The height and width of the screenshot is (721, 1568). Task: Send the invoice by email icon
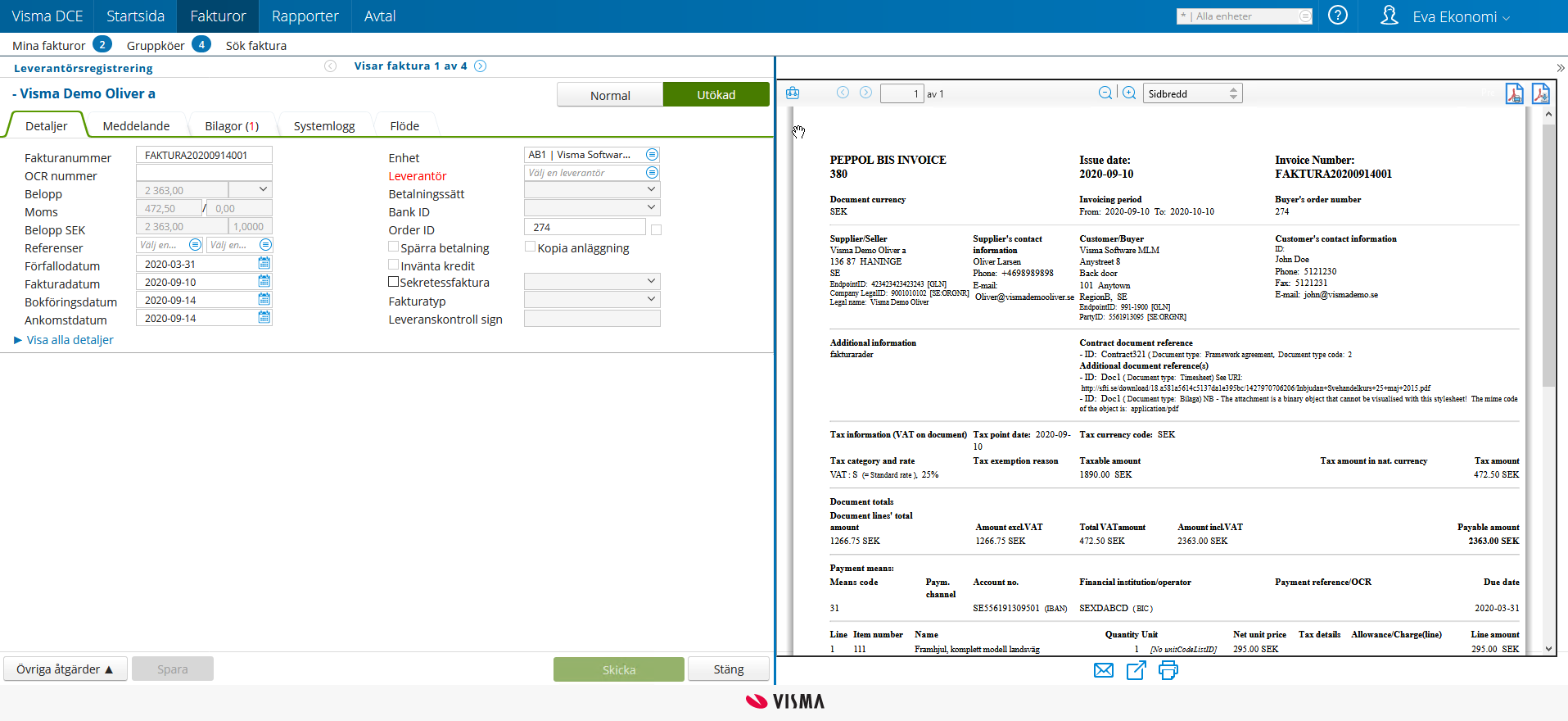[x=1104, y=670]
